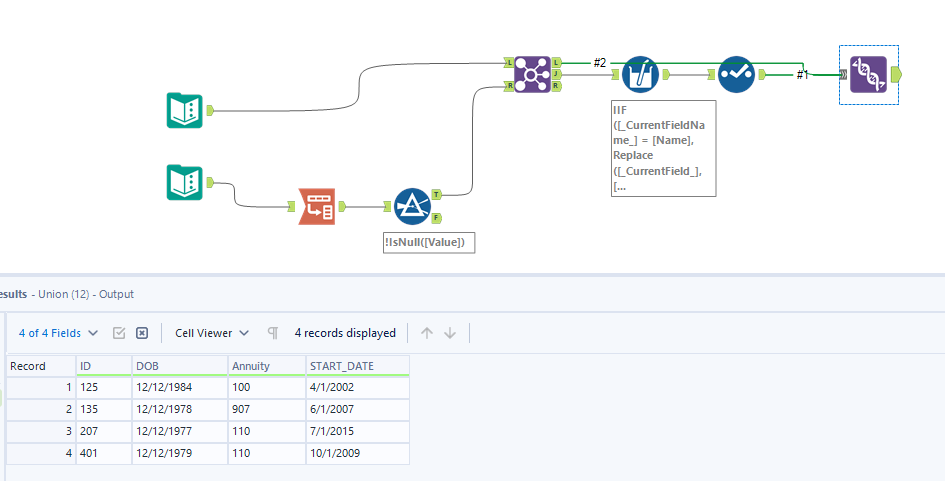This screenshot has width=945, height=481.
Task: Click the Filter tool's F output anchor
Action: tap(437, 217)
